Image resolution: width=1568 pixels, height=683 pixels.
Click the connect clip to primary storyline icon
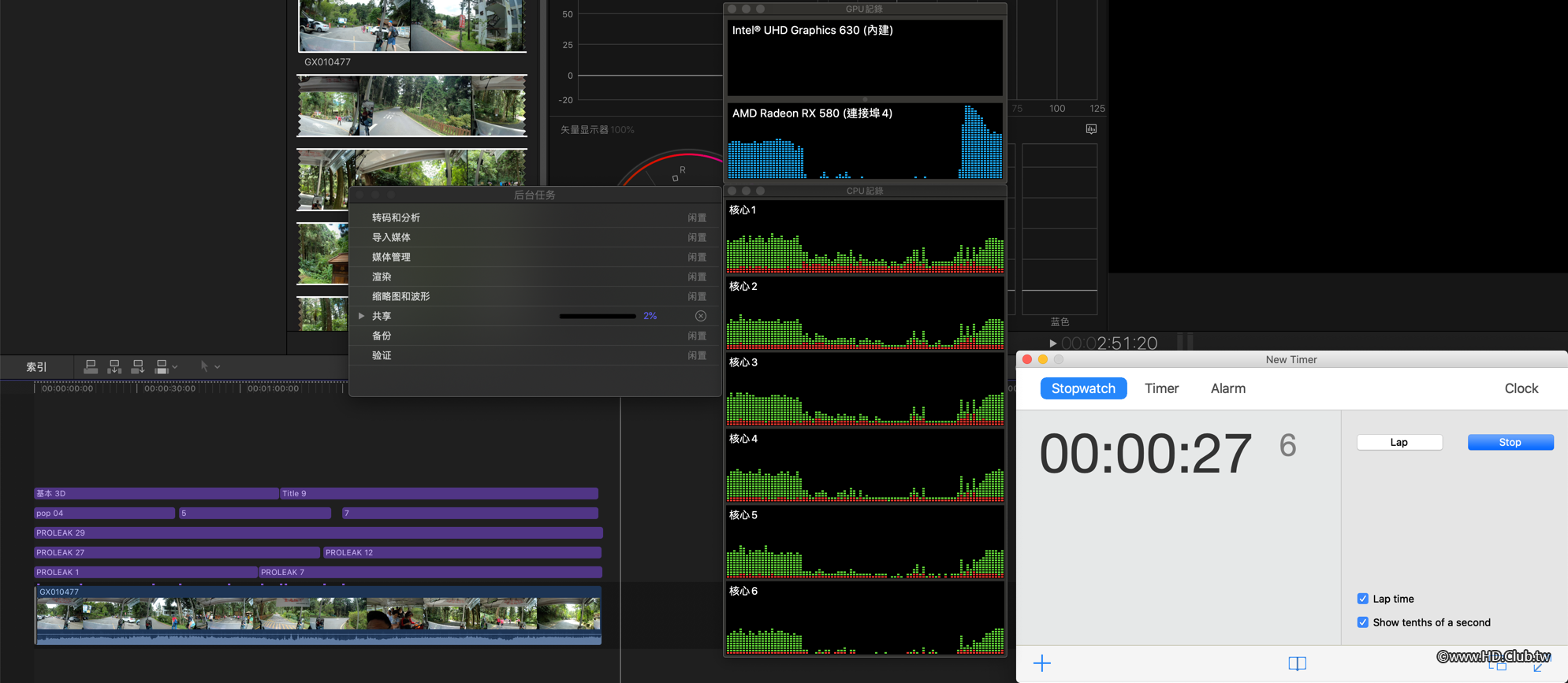pos(91,366)
